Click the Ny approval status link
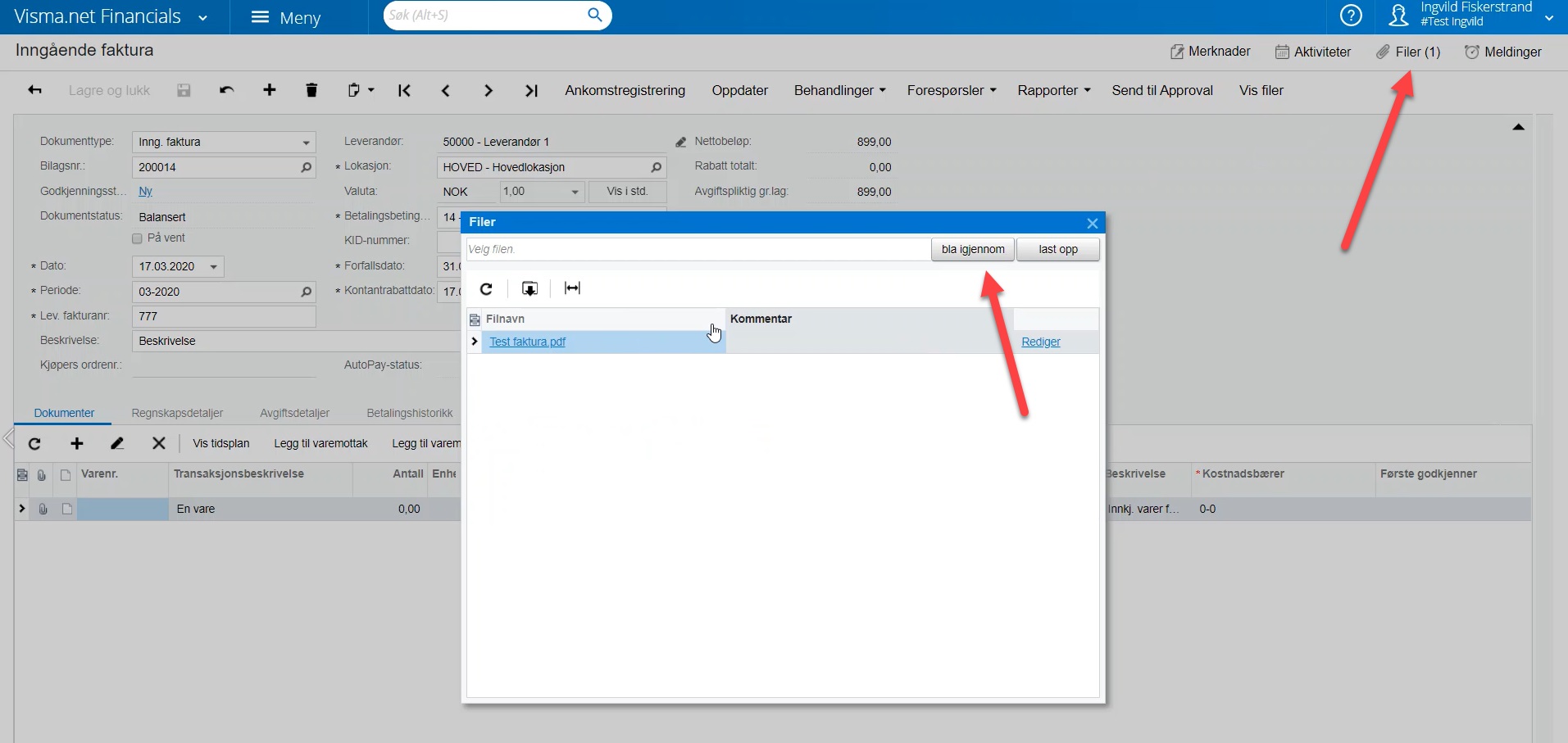 [145, 191]
